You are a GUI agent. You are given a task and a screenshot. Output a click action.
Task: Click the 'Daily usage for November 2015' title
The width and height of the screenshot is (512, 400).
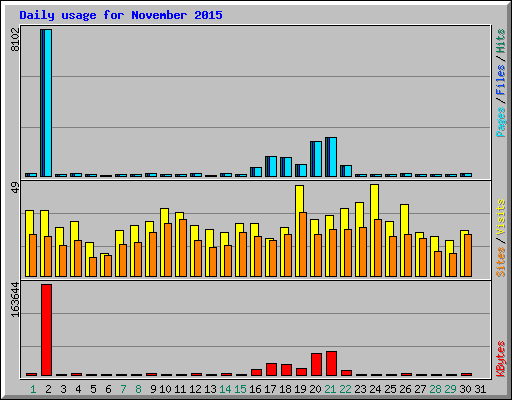(x=121, y=15)
